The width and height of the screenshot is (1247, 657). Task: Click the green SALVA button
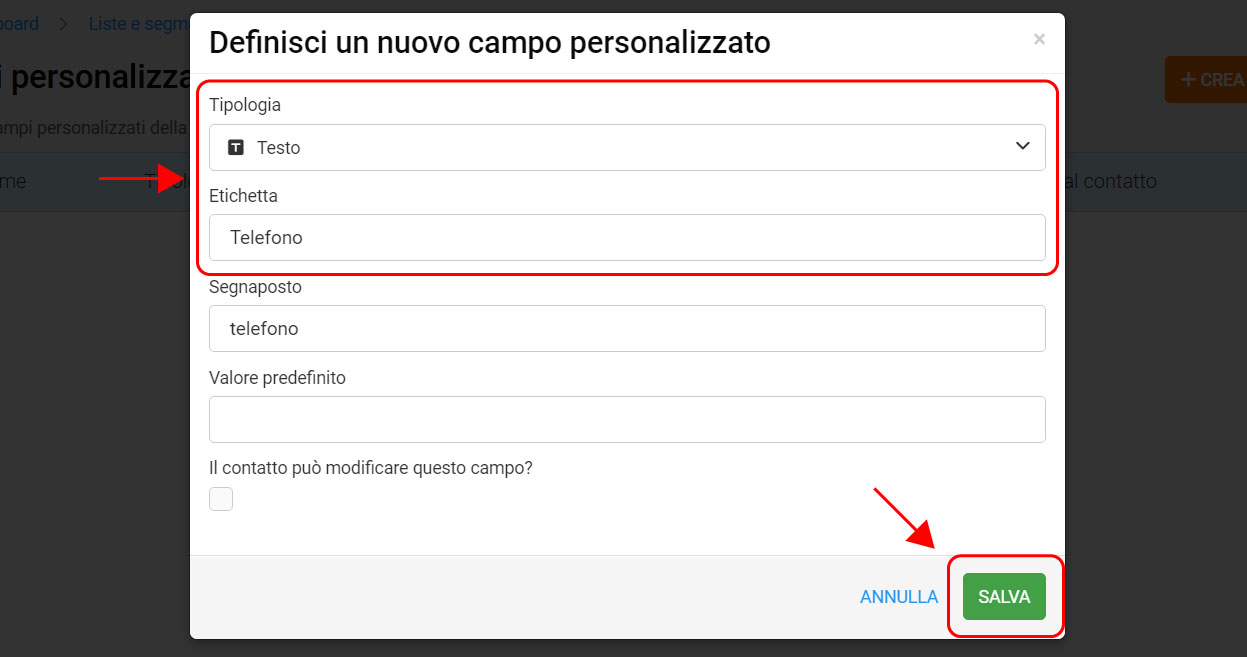click(x=1004, y=596)
